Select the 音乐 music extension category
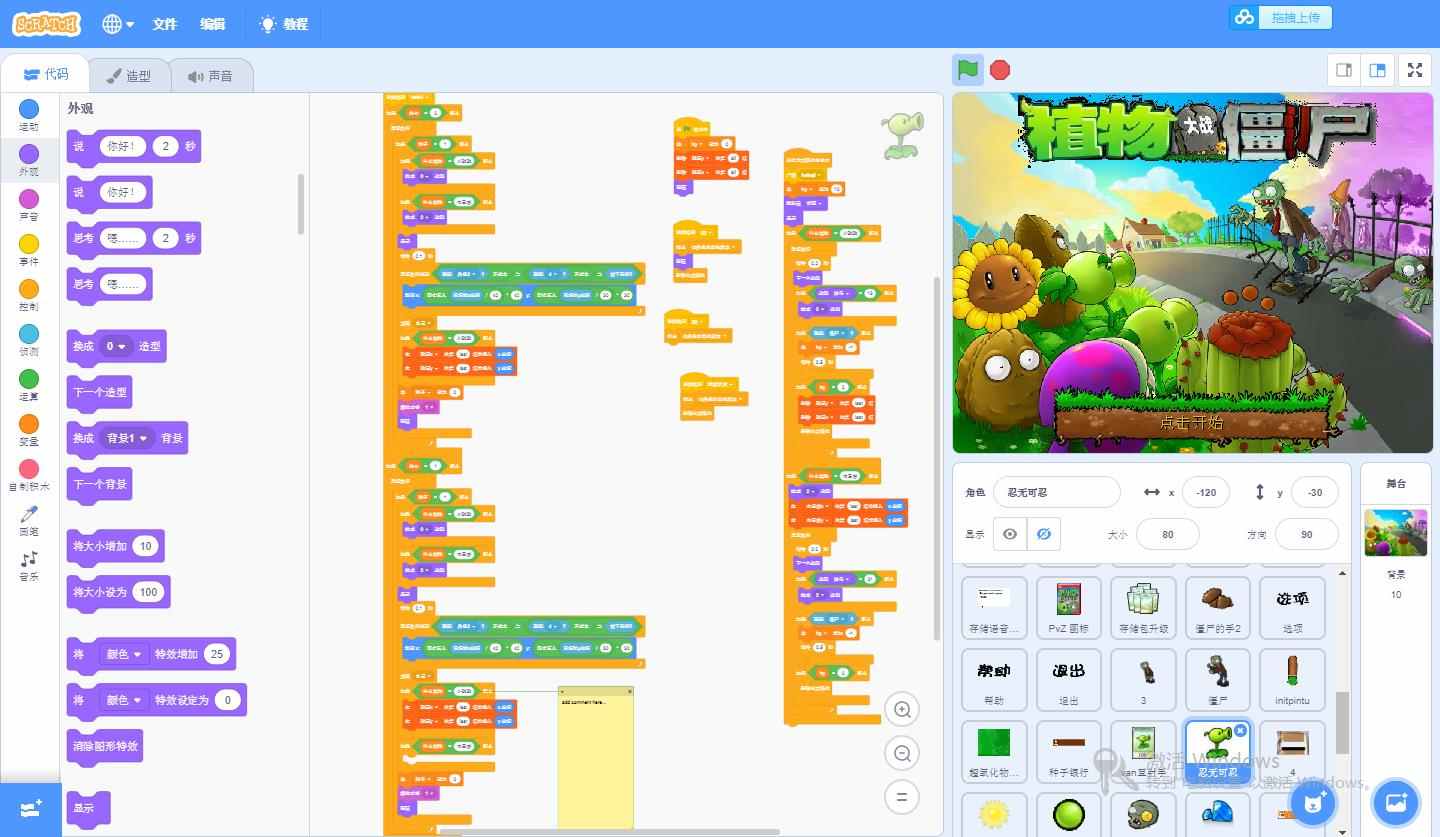Screen dimensions: 1440x837 [x=29, y=565]
